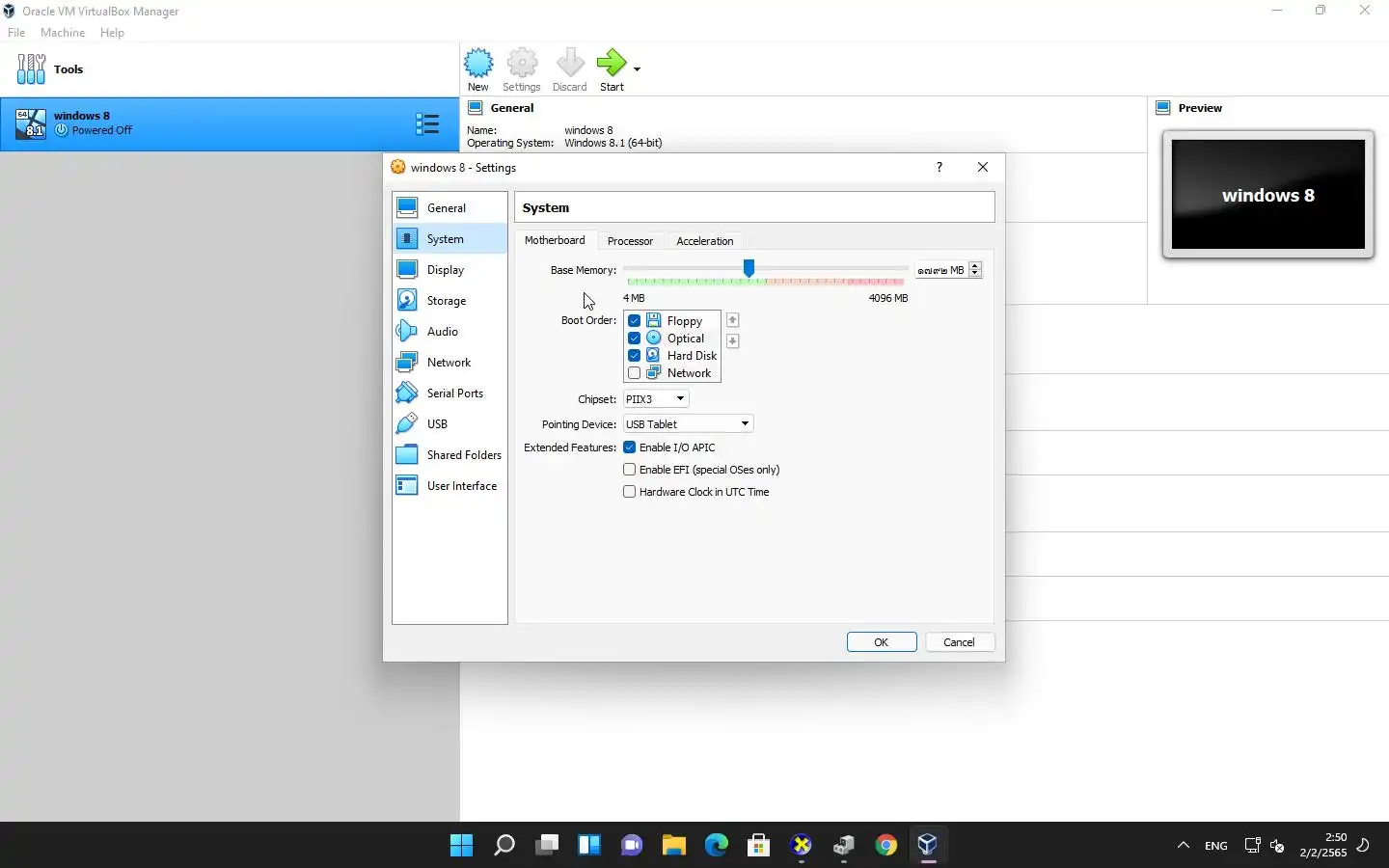Image resolution: width=1389 pixels, height=868 pixels.
Task: Open the taskbar Search icon
Action: [x=504, y=846]
